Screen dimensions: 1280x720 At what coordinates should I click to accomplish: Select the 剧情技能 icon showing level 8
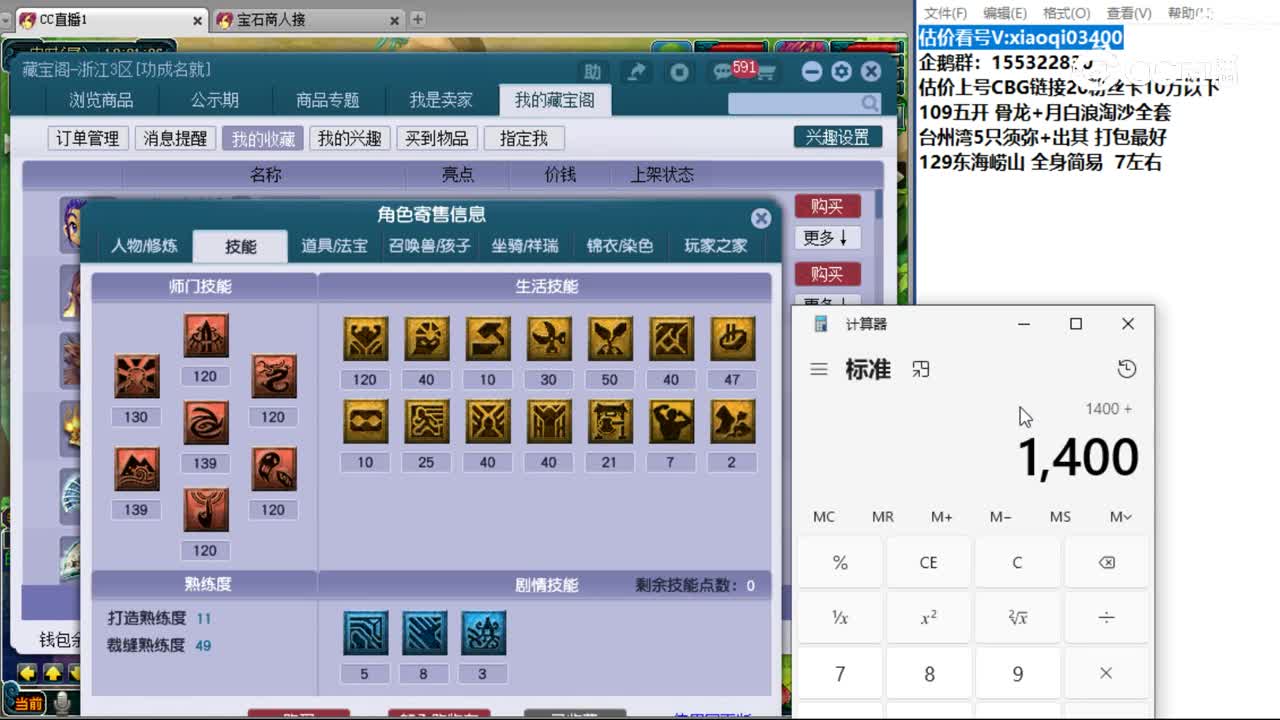point(423,632)
